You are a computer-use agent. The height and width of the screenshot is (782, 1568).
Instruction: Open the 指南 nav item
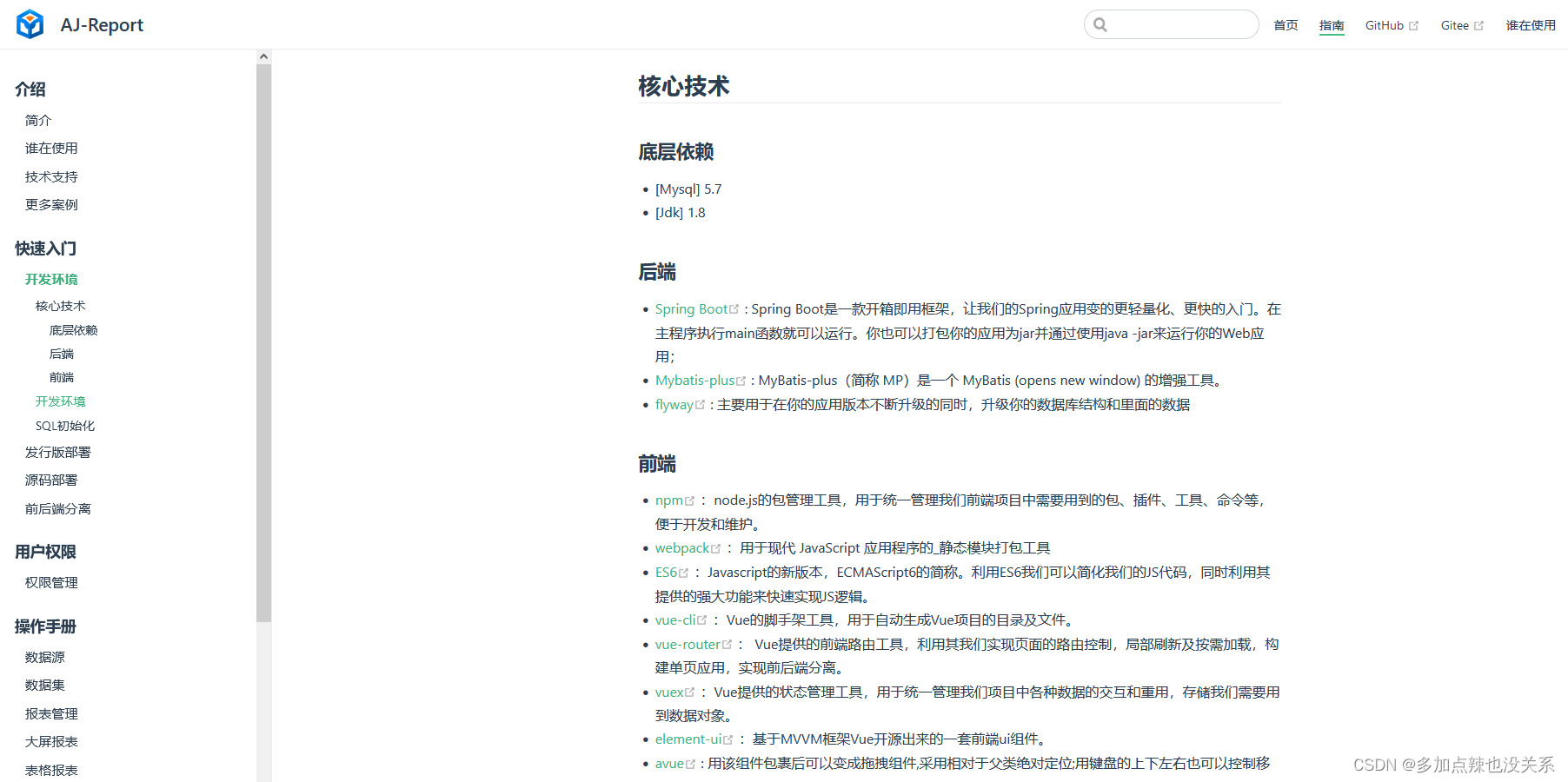(1332, 25)
